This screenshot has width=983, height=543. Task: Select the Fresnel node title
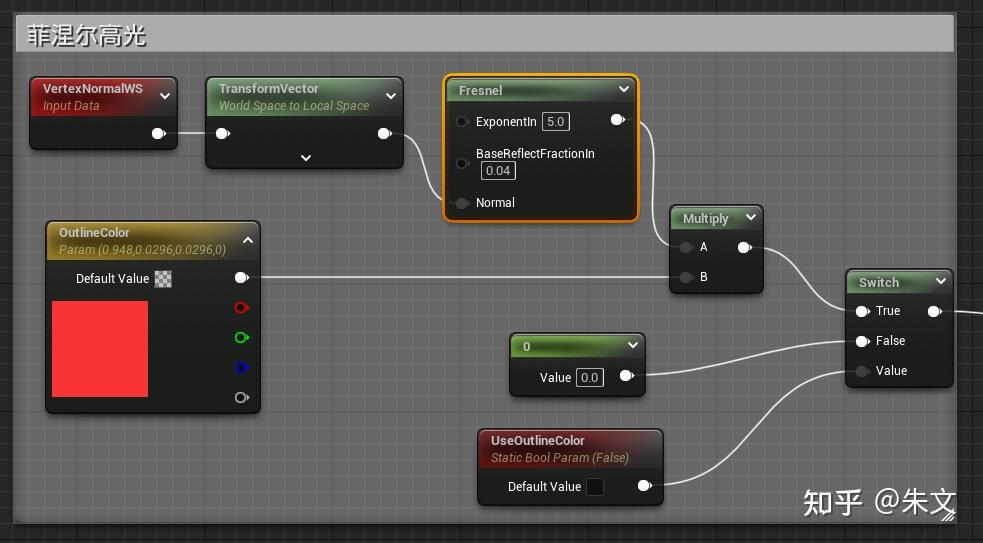tap(480, 90)
